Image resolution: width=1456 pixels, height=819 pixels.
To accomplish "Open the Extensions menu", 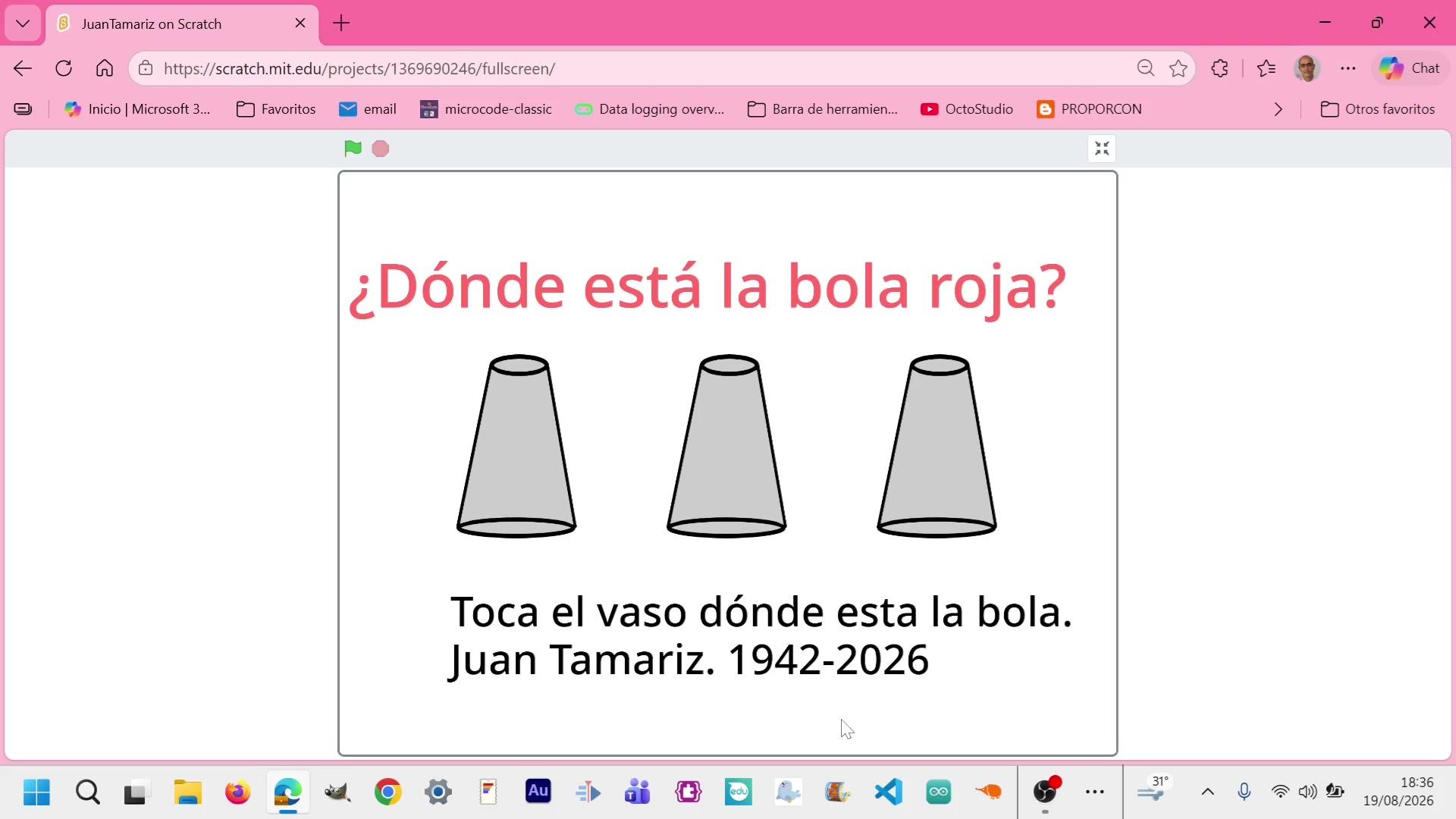I will [1219, 68].
